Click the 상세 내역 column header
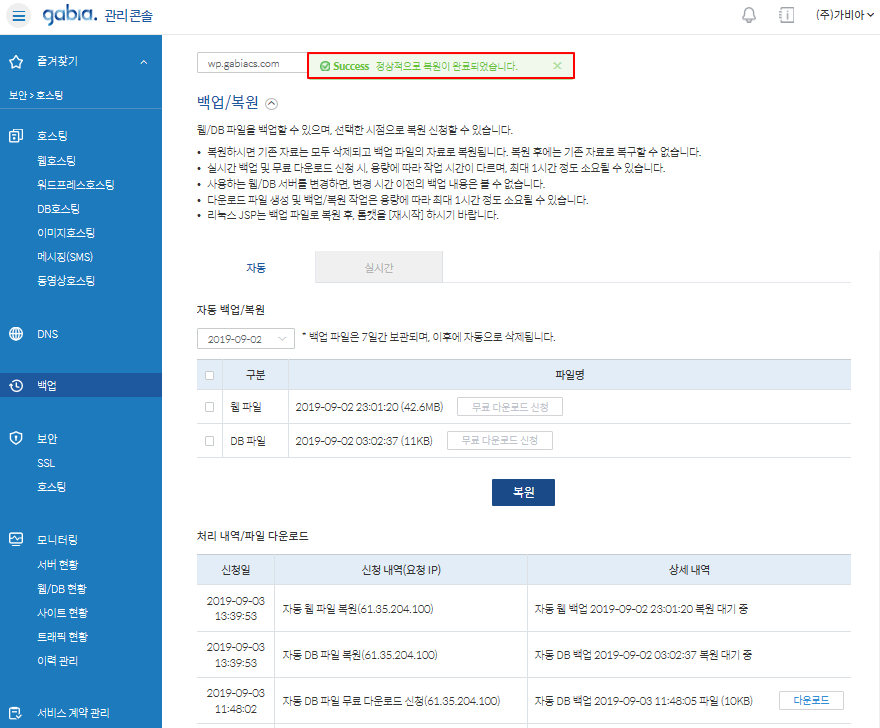The image size is (880, 728). tap(689, 570)
